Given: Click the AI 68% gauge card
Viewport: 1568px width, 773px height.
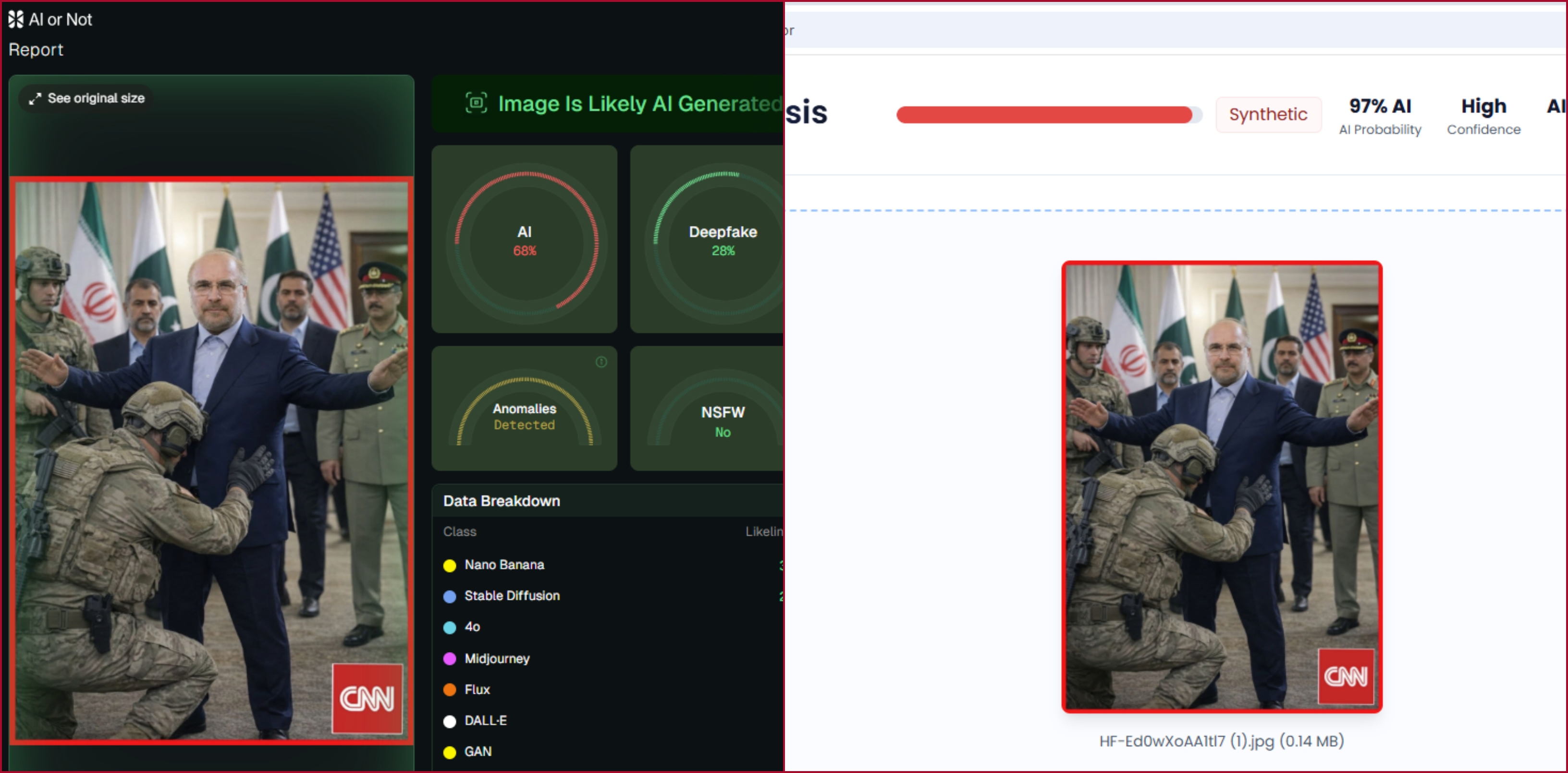Looking at the screenshot, I should [524, 240].
